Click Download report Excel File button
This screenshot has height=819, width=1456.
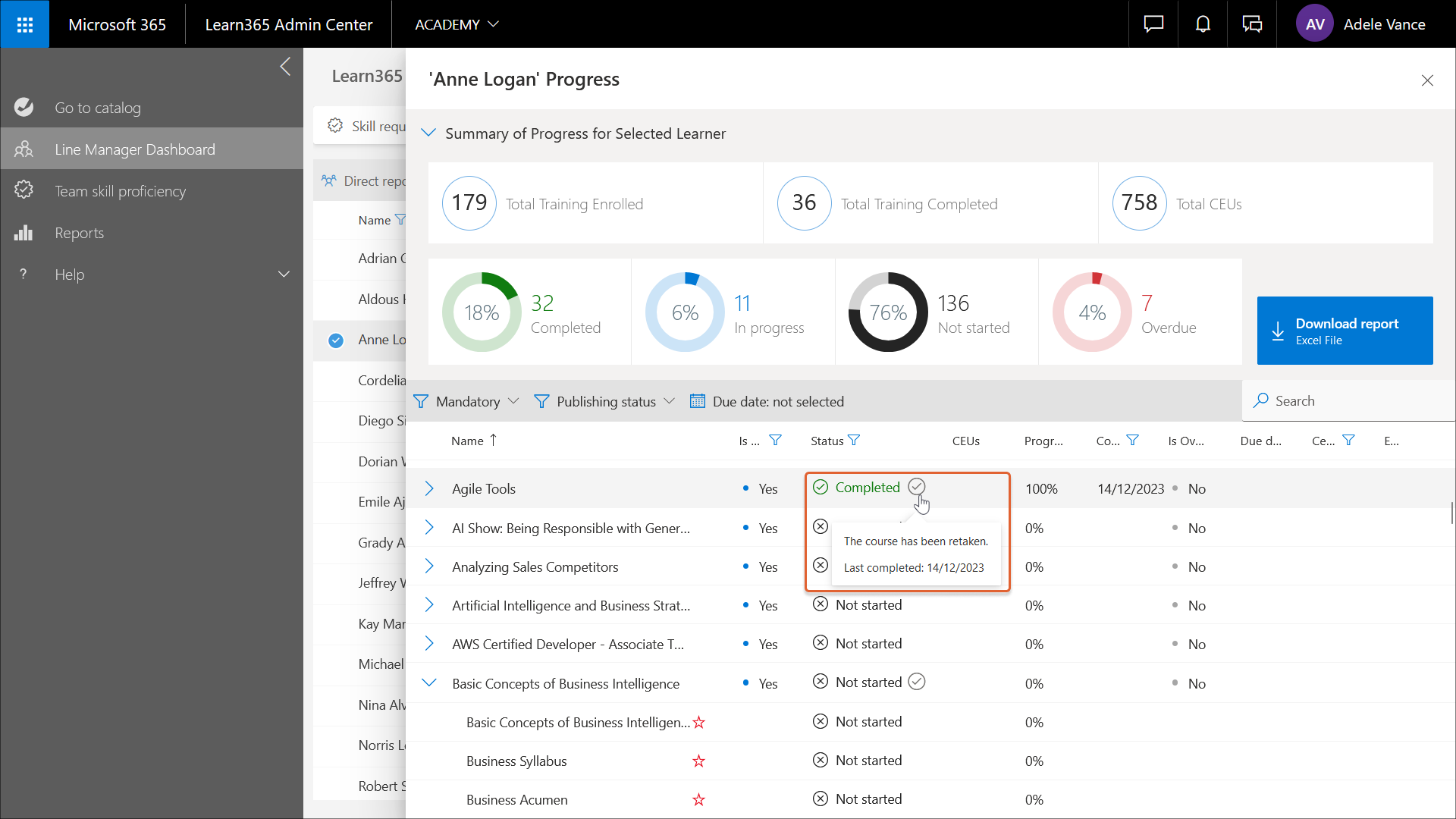point(1345,331)
